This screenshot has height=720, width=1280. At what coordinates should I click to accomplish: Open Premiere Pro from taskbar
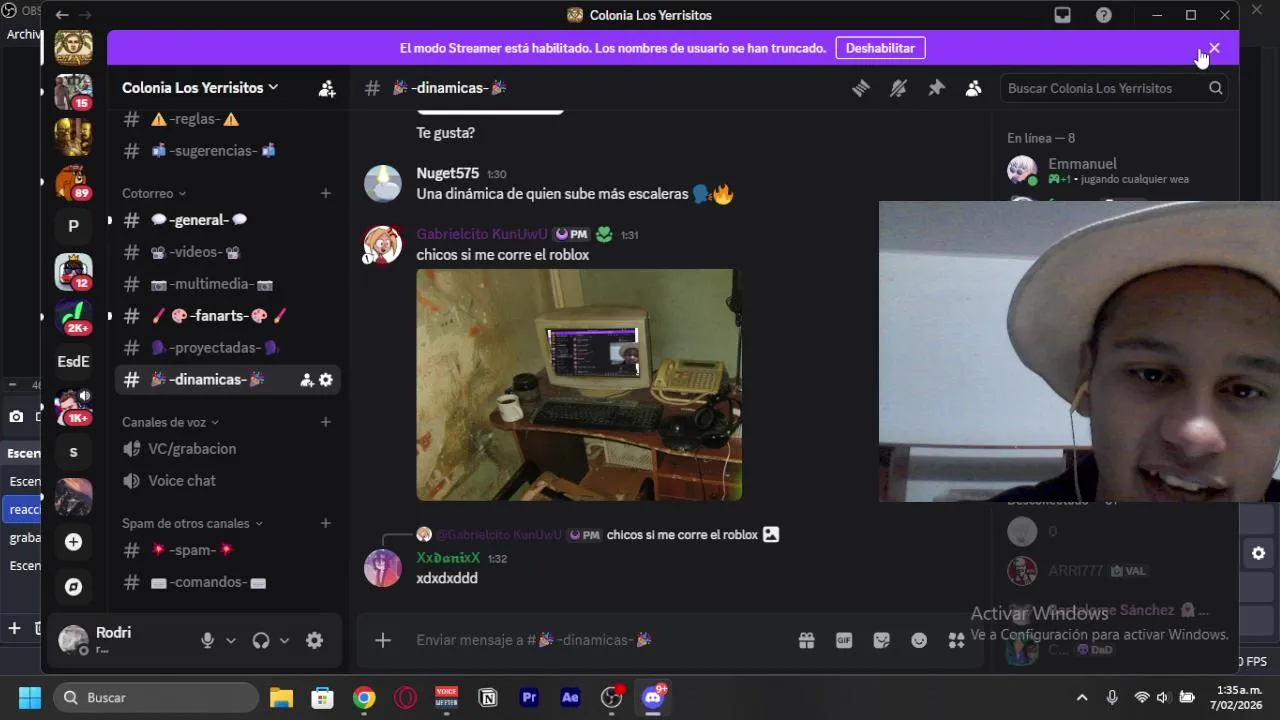(x=529, y=697)
